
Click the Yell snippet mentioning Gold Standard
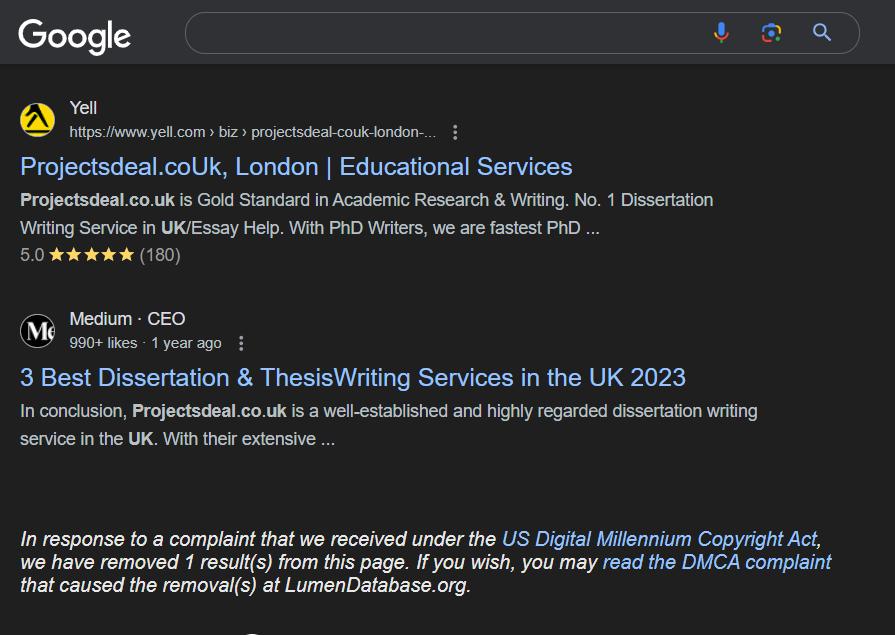pos(366,214)
